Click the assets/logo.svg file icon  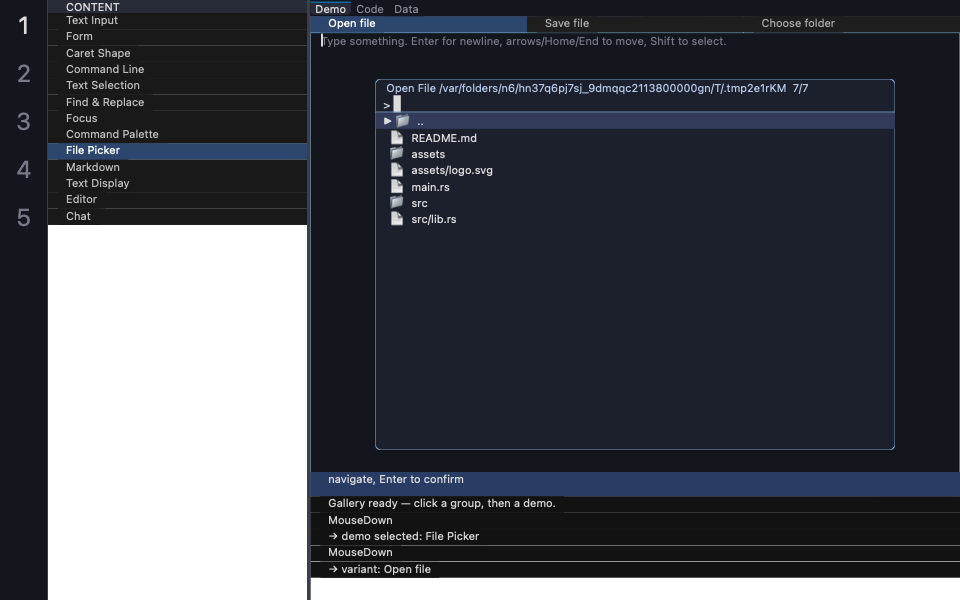pos(397,170)
